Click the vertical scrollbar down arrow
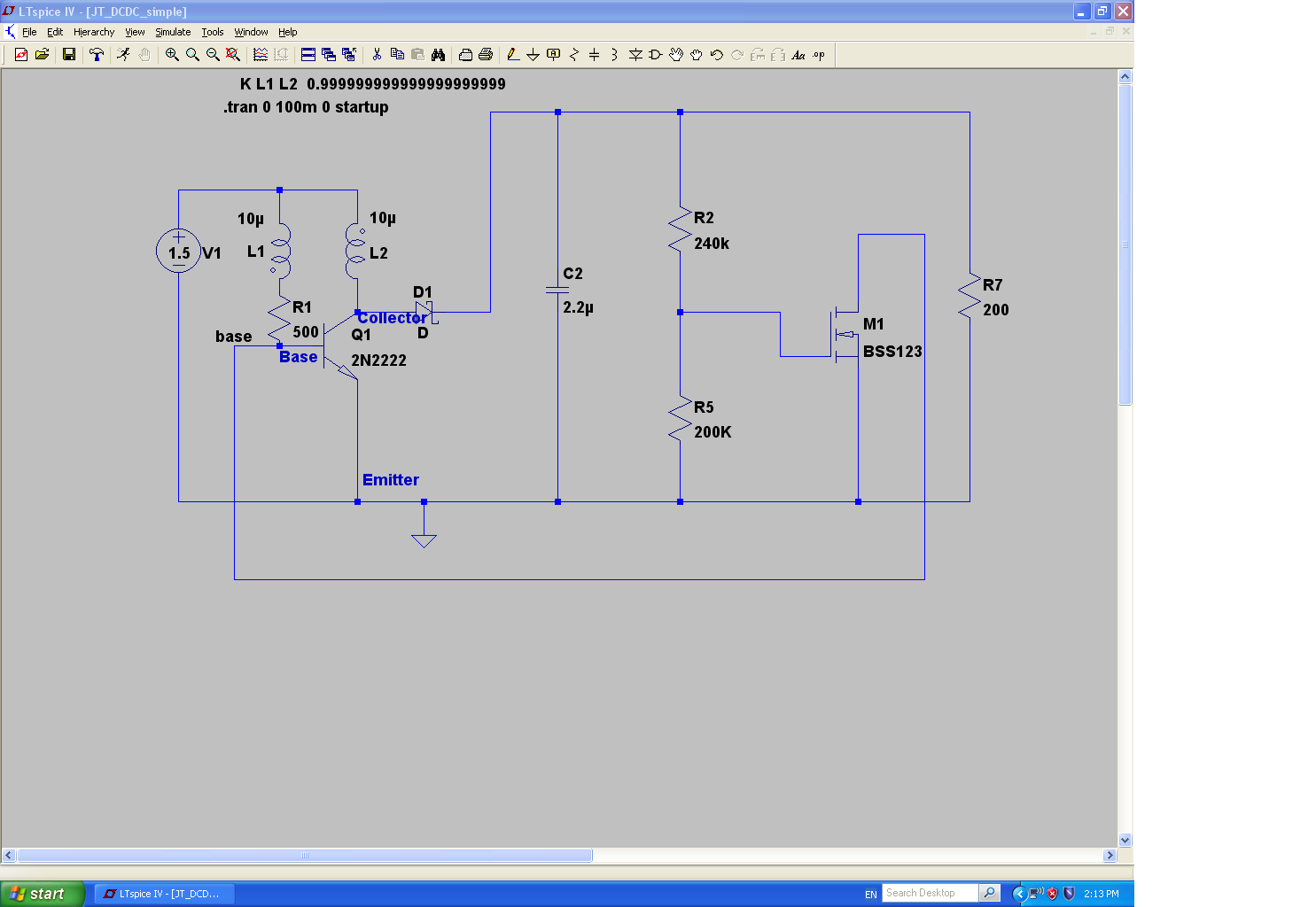The height and width of the screenshot is (907, 1316). [1125, 840]
